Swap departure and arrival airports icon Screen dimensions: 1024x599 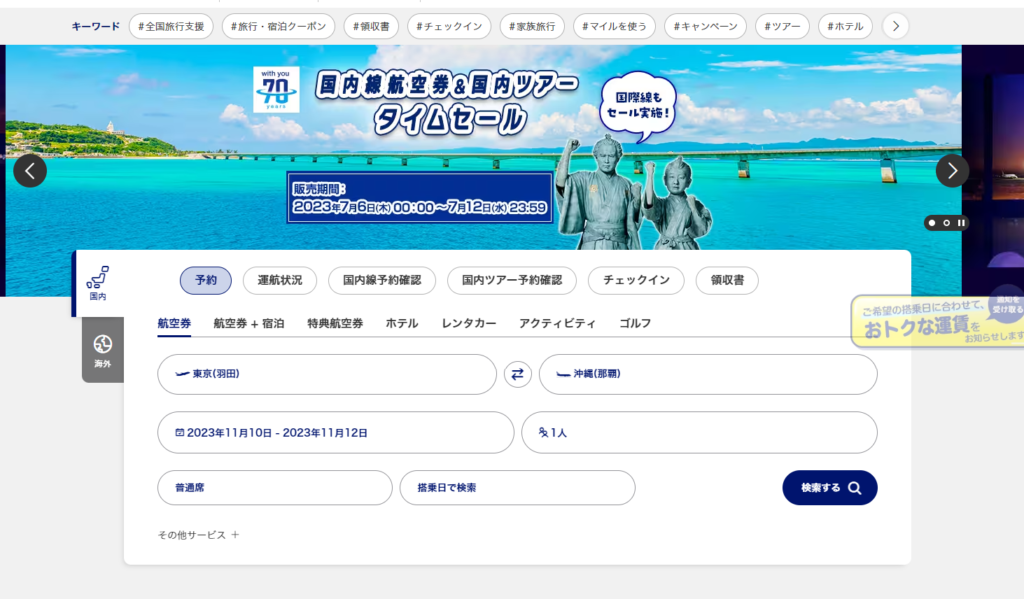517,374
